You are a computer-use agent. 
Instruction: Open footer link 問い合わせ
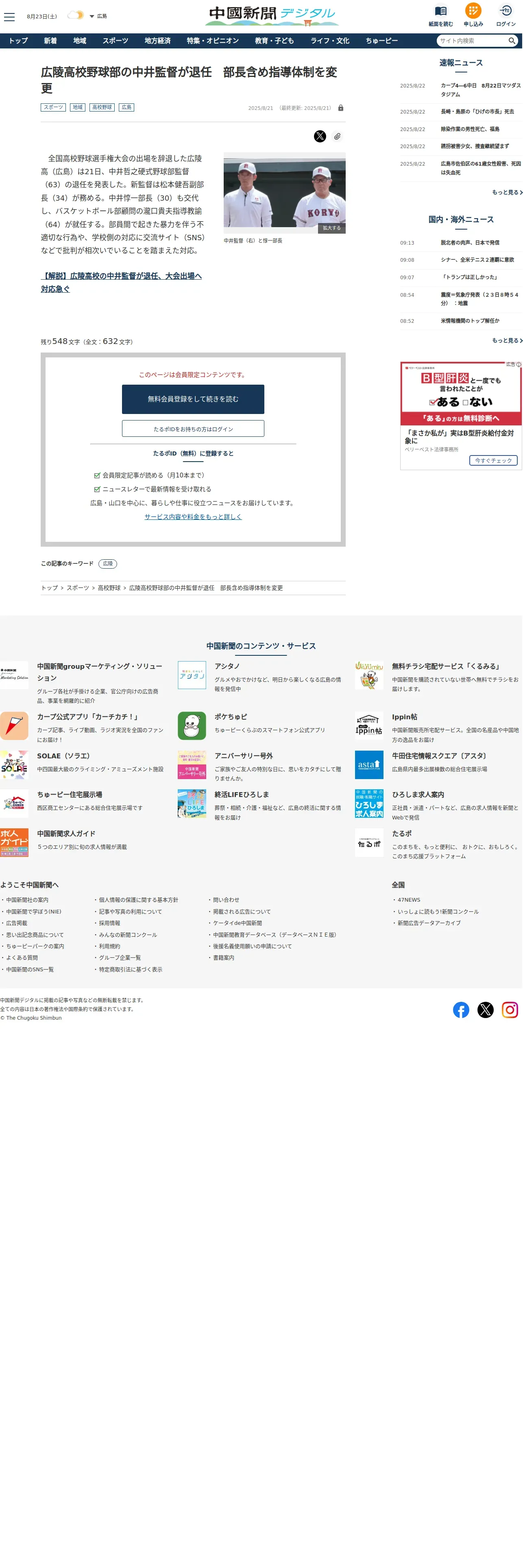click(226, 900)
